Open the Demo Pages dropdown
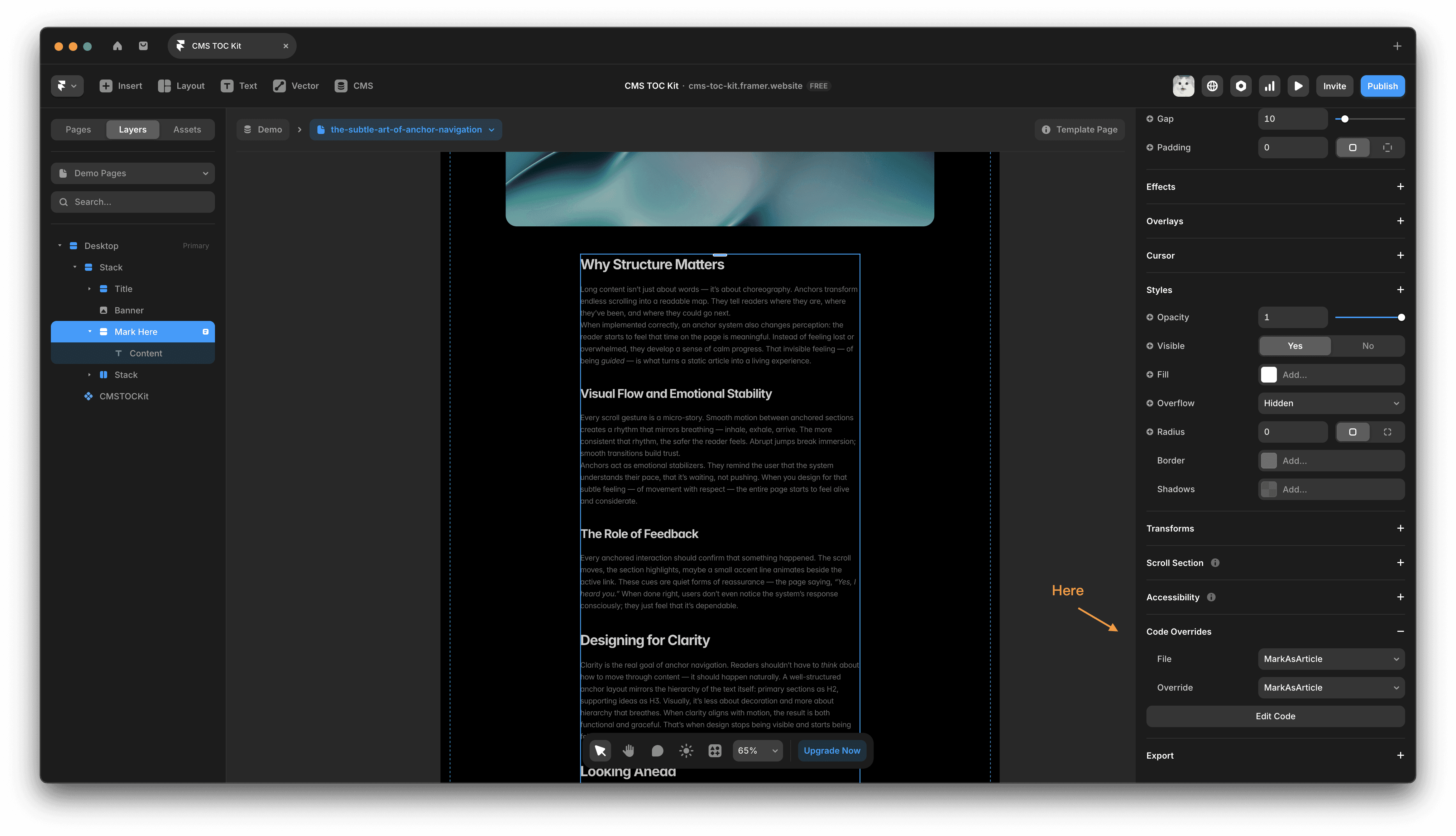1456x836 pixels. [x=133, y=173]
